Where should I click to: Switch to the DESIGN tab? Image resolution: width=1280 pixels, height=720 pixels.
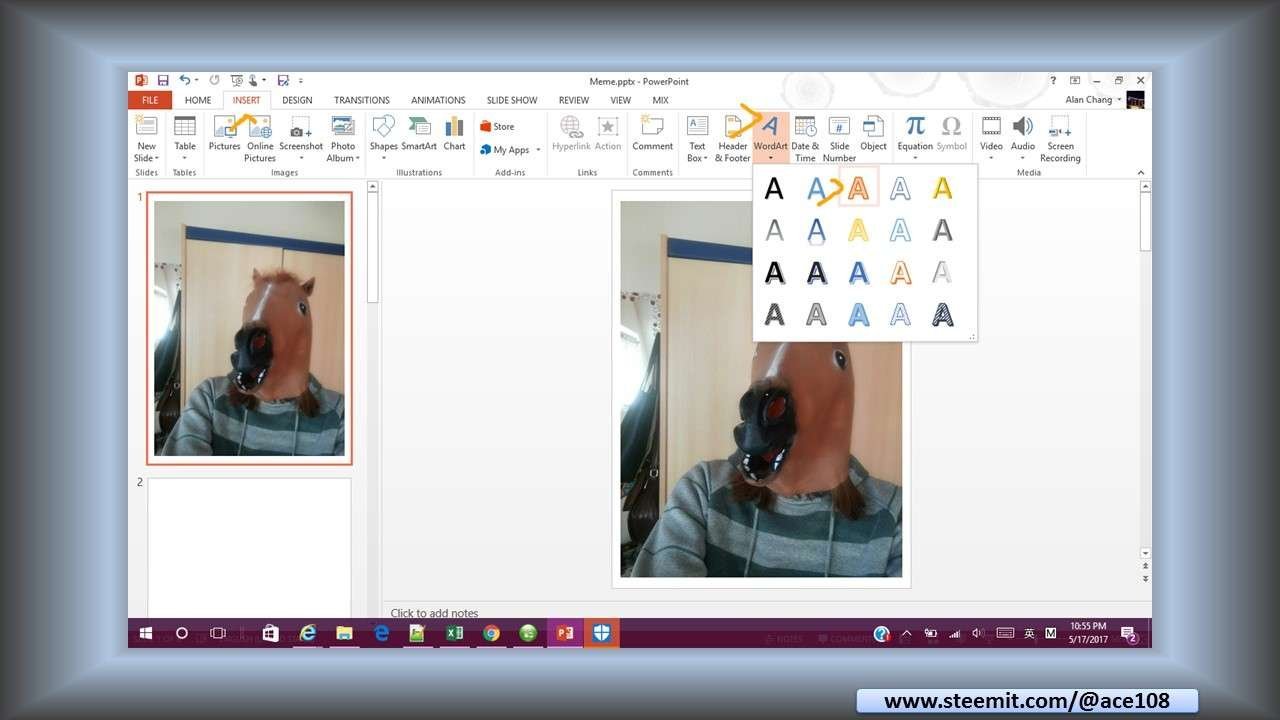tap(297, 100)
